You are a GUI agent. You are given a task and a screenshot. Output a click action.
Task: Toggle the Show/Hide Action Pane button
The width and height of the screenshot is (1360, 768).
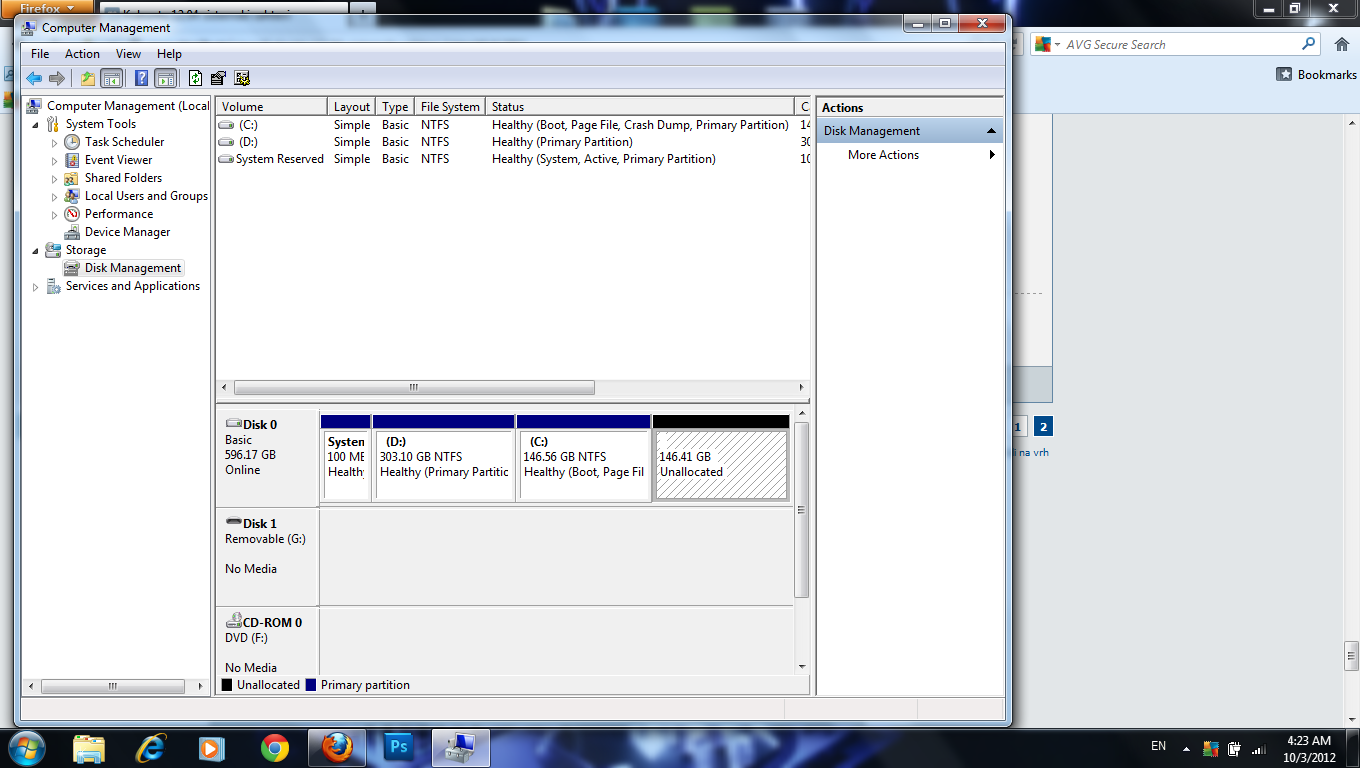pyautogui.click(x=166, y=78)
